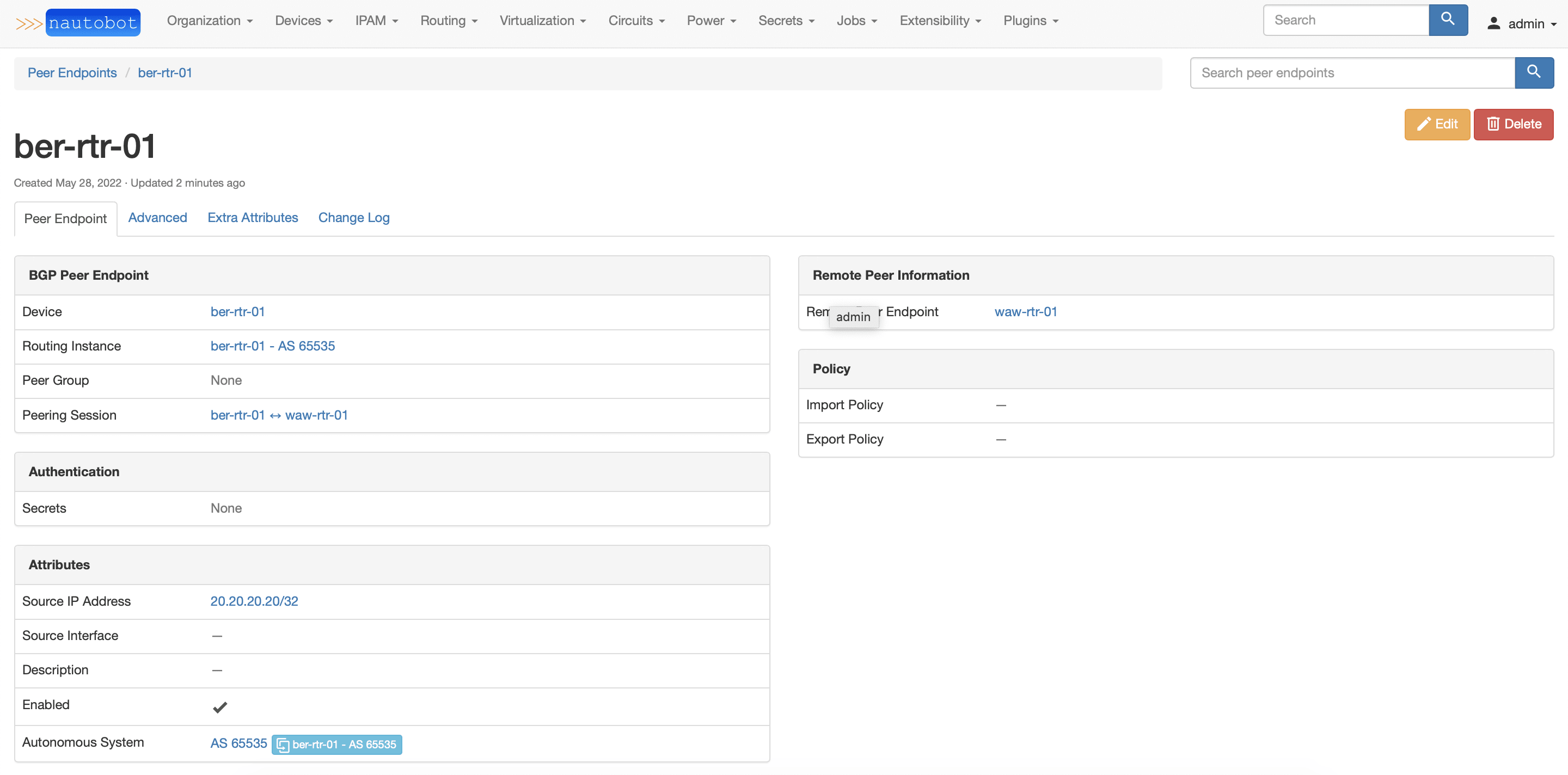Click the inherited ber-rtr-01 - AS 65535 badge
The width and height of the screenshot is (1568, 775).
click(336, 744)
